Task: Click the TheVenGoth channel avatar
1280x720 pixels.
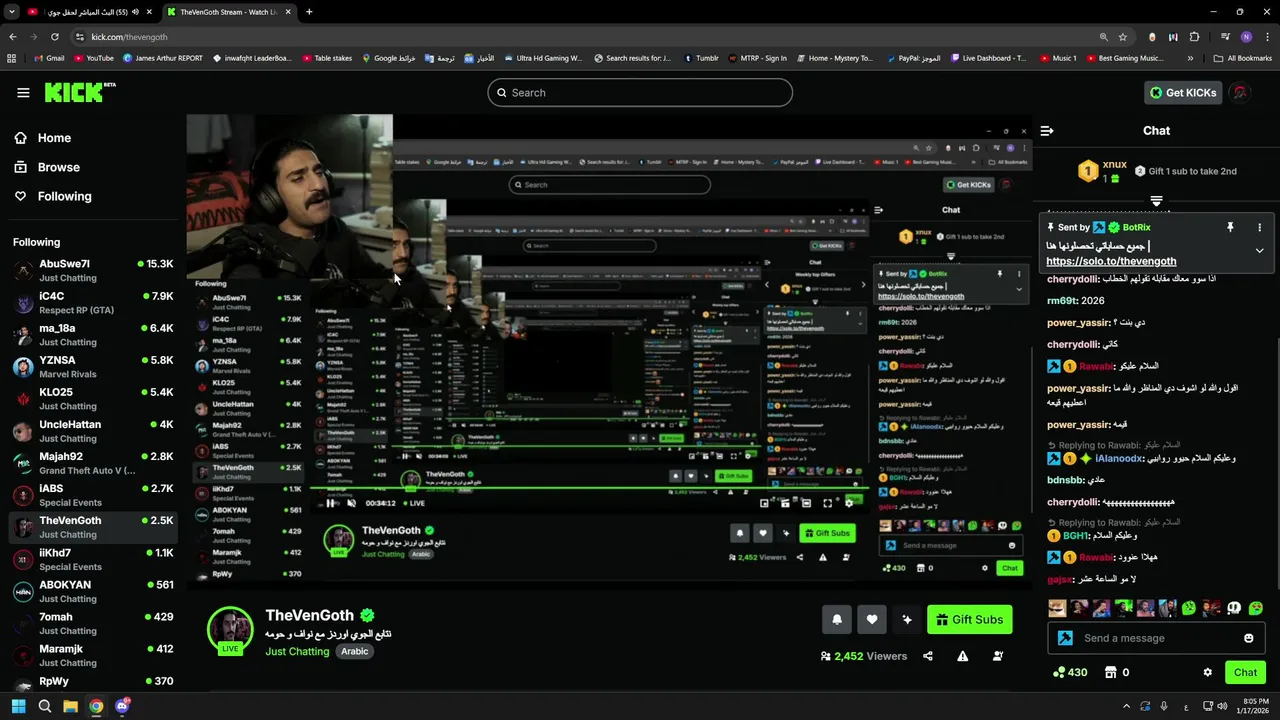Action: pyautogui.click(x=230, y=630)
